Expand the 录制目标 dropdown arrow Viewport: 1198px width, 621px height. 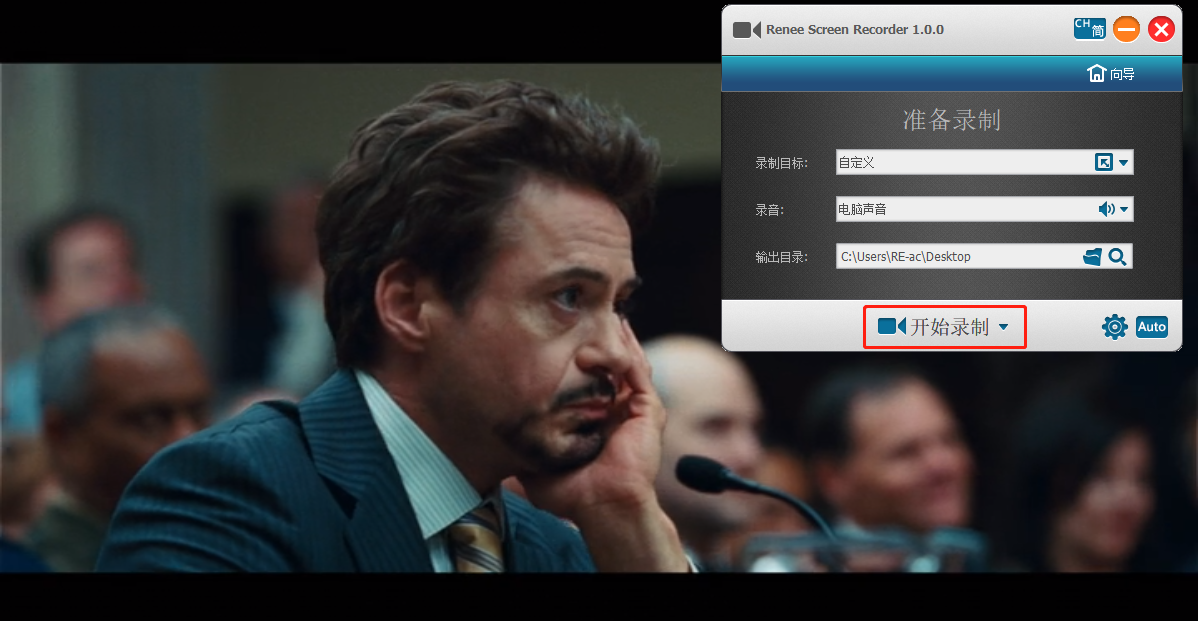pyautogui.click(x=1123, y=163)
